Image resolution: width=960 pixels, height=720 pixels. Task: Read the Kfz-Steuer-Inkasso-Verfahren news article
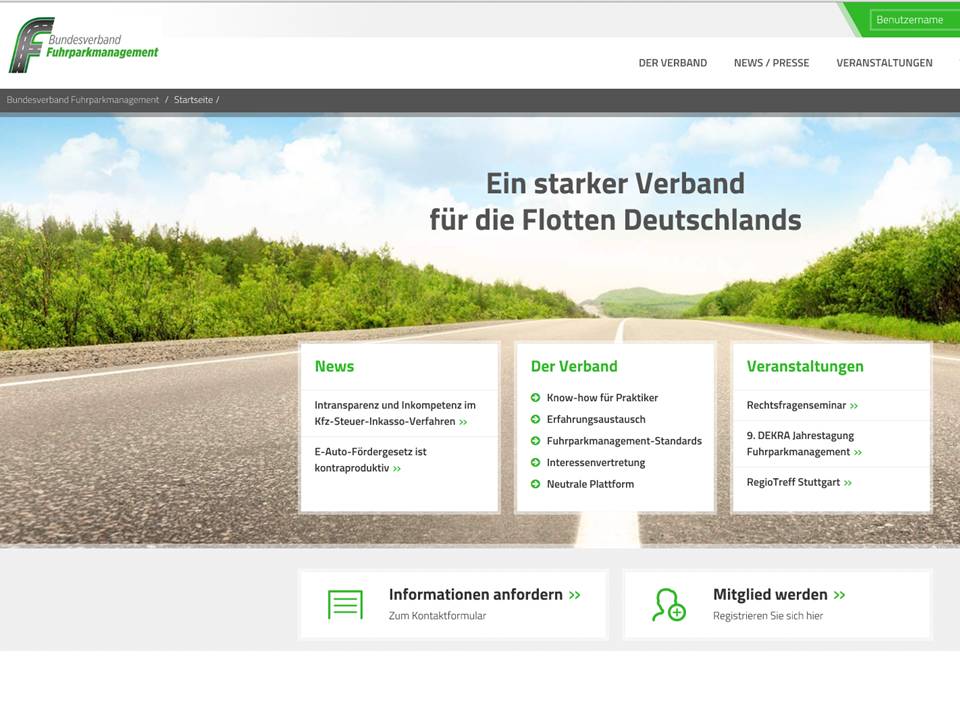pyautogui.click(x=395, y=414)
